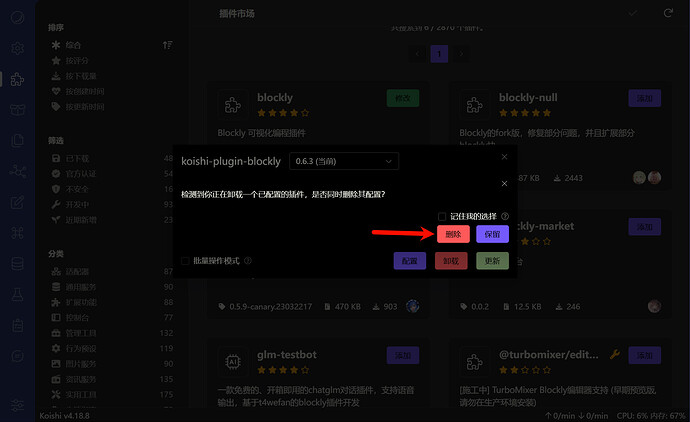Filter by 近期新增 plugins

pos(112,220)
